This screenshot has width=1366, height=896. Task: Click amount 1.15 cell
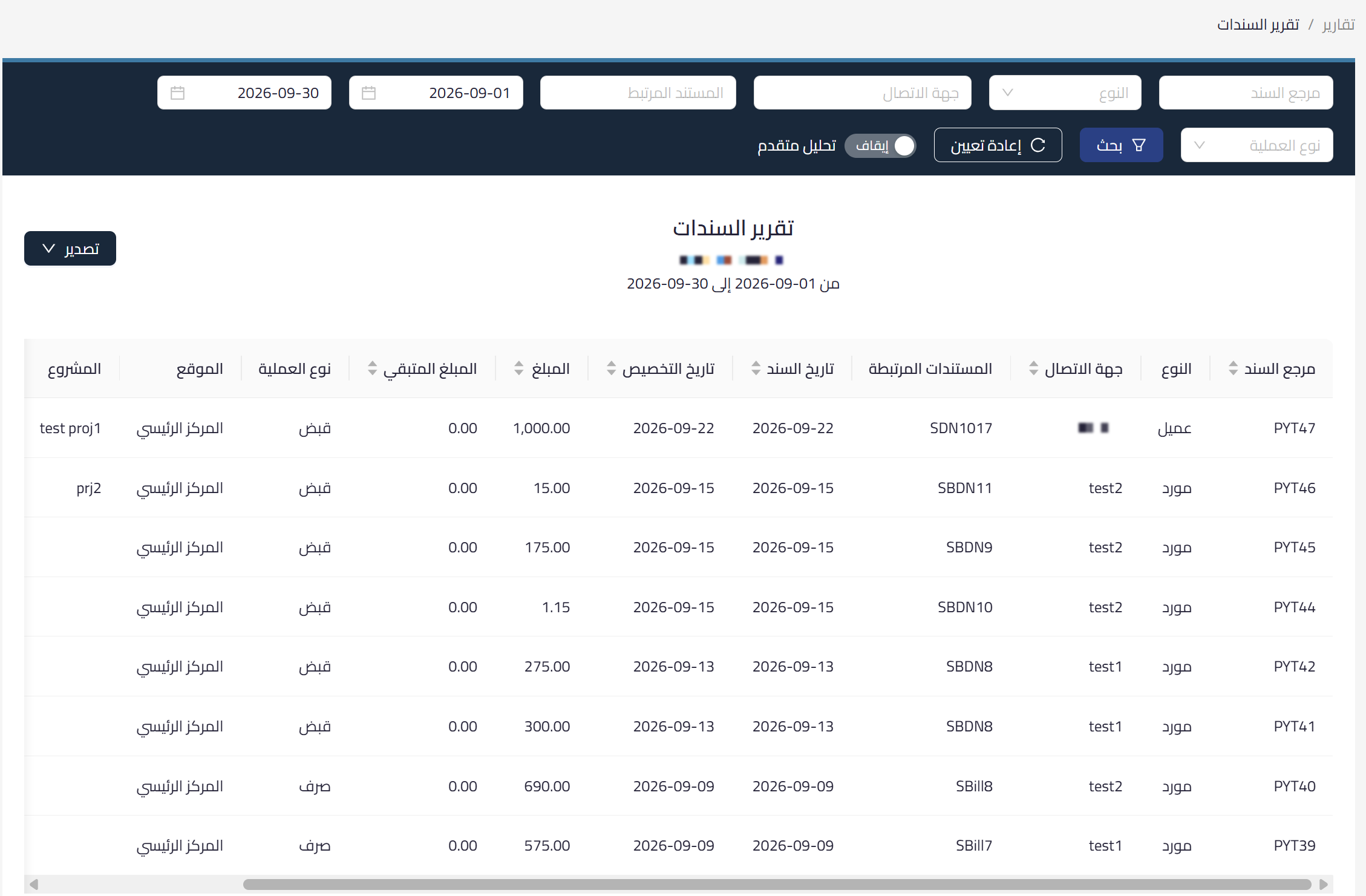[556, 607]
